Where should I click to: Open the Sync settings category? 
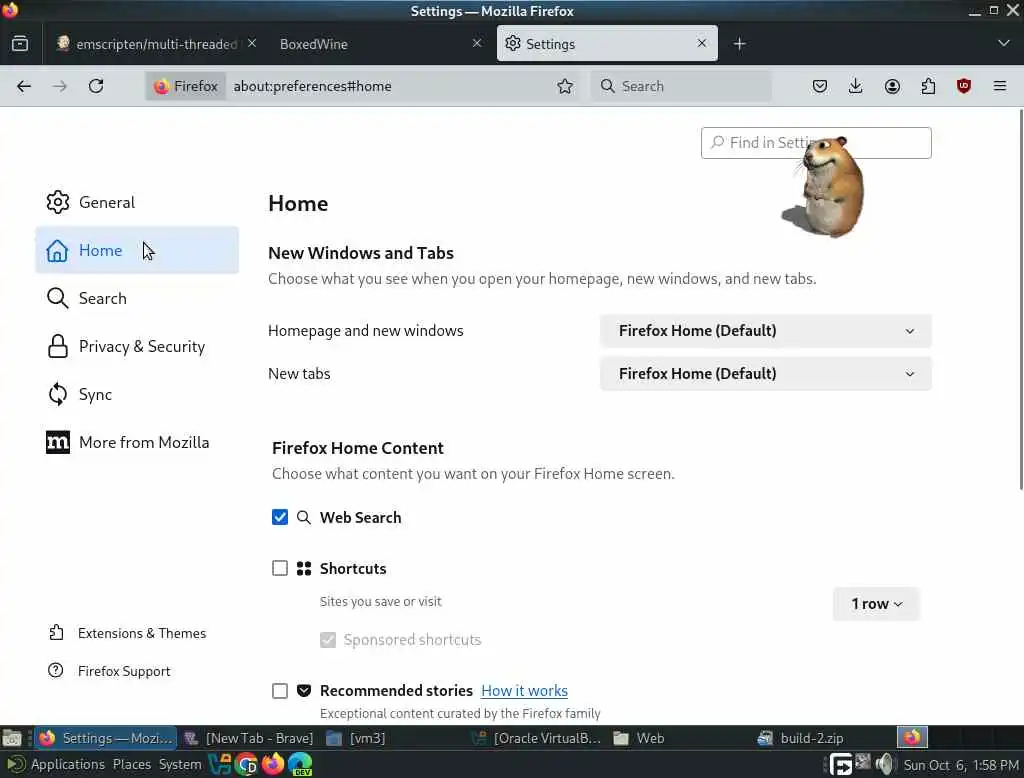pos(137,395)
